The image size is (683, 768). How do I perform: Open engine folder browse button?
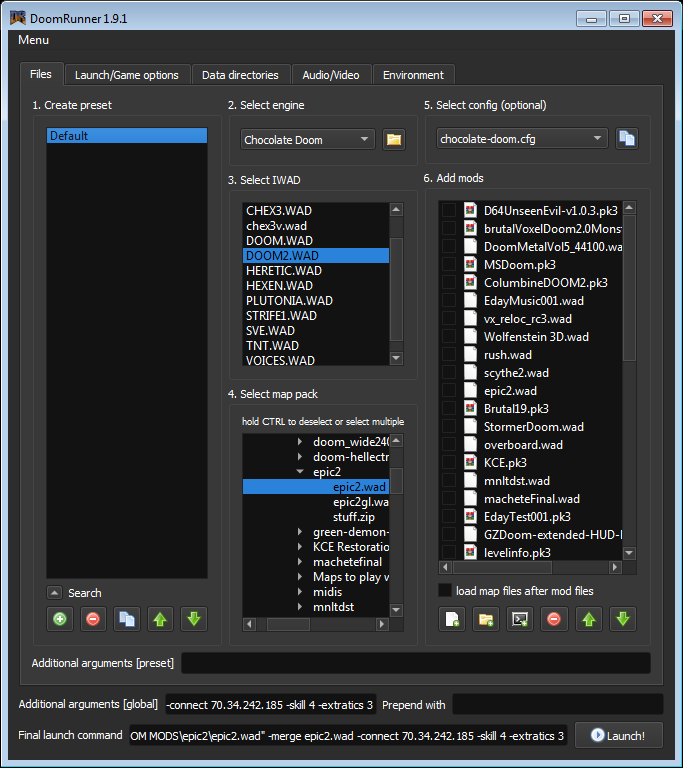click(x=394, y=140)
